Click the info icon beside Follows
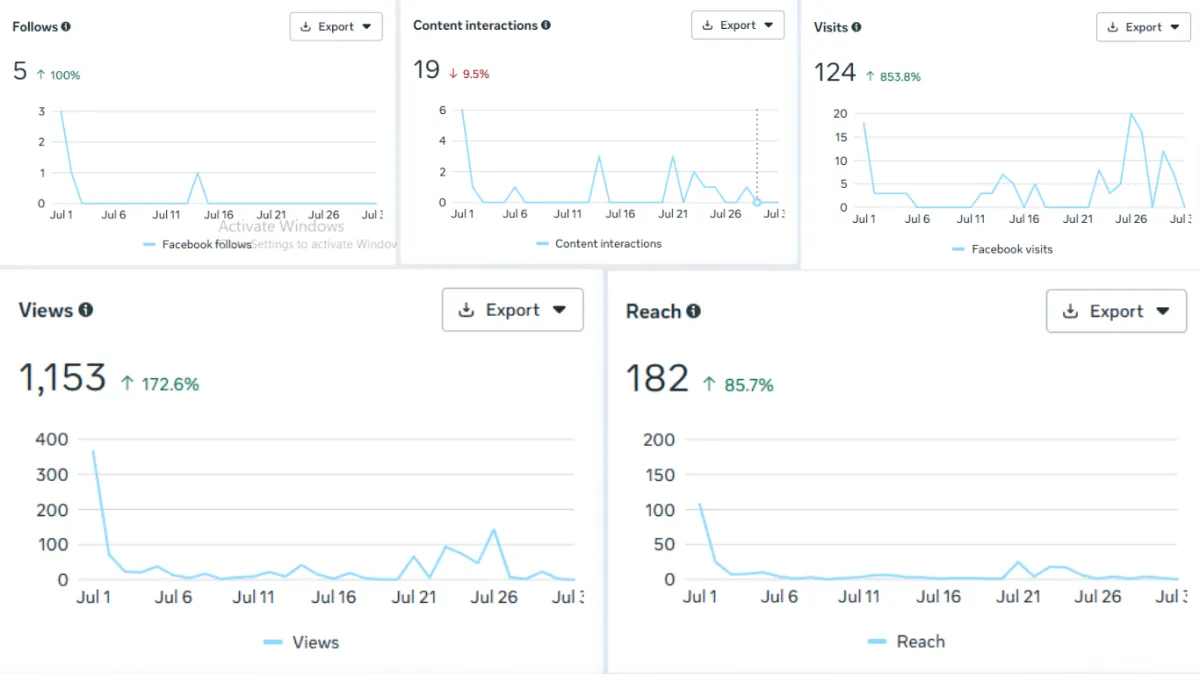The image size is (1200, 674). [66, 27]
